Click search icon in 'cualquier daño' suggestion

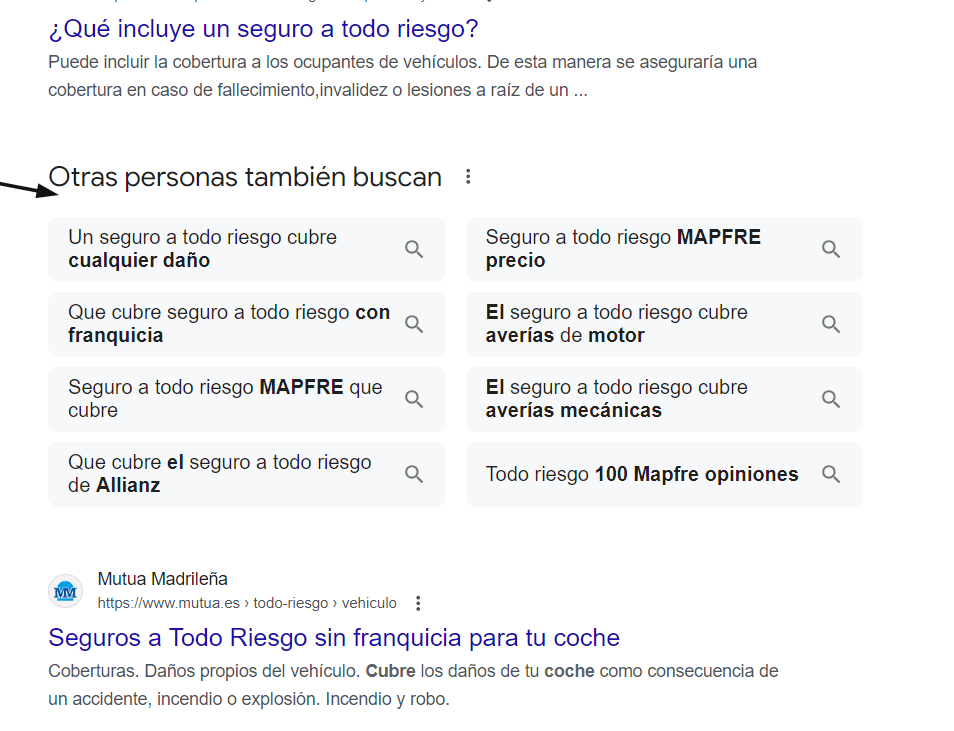(414, 249)
